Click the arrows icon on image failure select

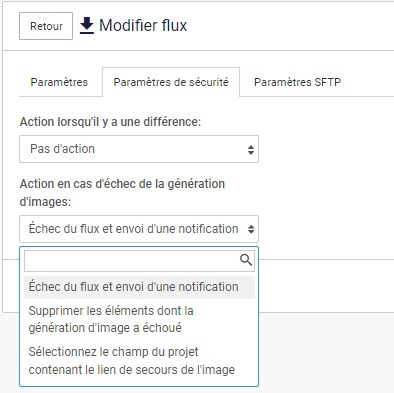click(x=251, y=229)
